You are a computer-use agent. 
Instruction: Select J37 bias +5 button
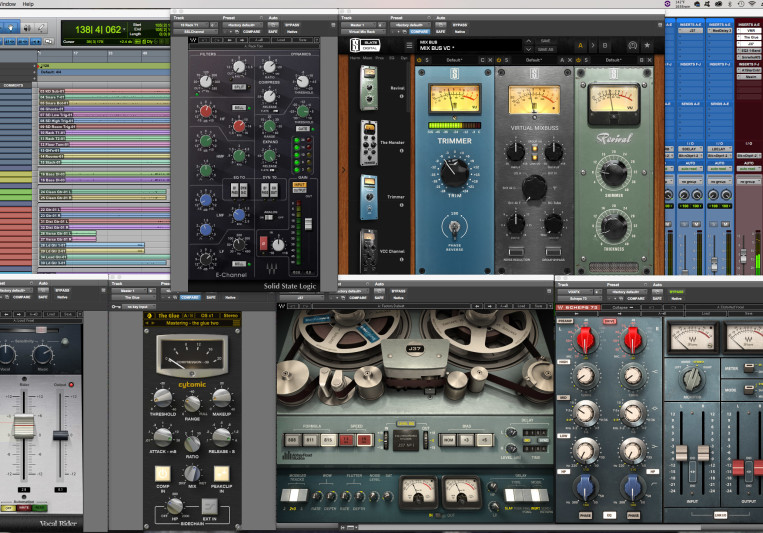point(484,440)
